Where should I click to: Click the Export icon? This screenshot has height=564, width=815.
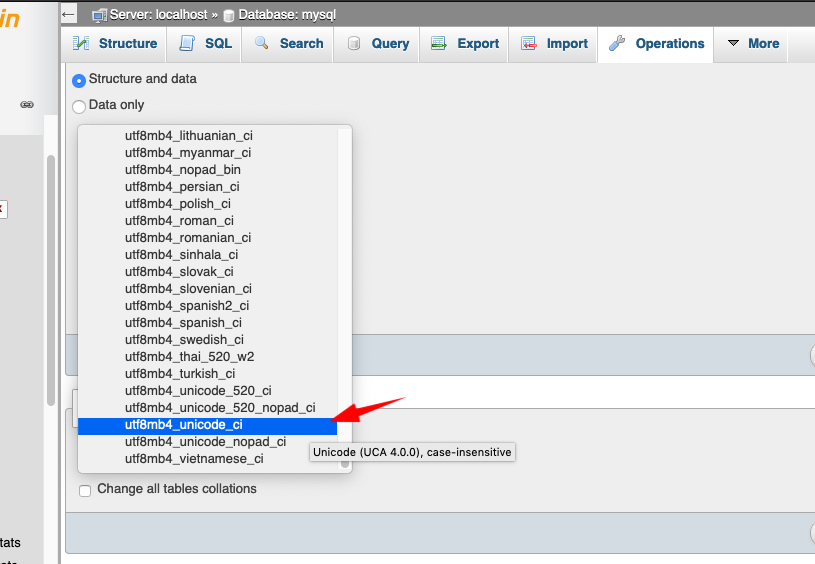coord(439,43)
